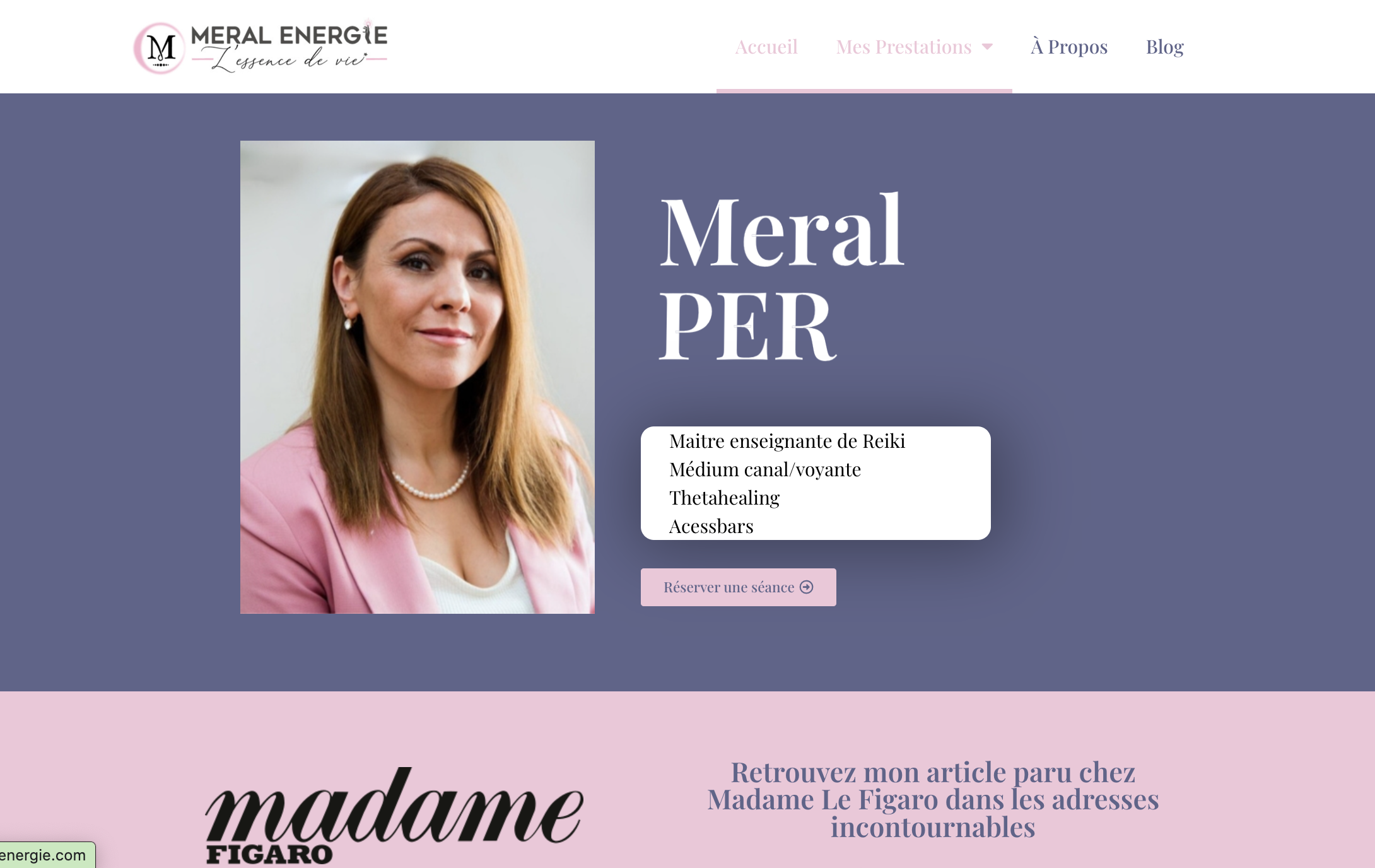
Task: Go to the À Propos page
Action: [x=1069, y=47]
